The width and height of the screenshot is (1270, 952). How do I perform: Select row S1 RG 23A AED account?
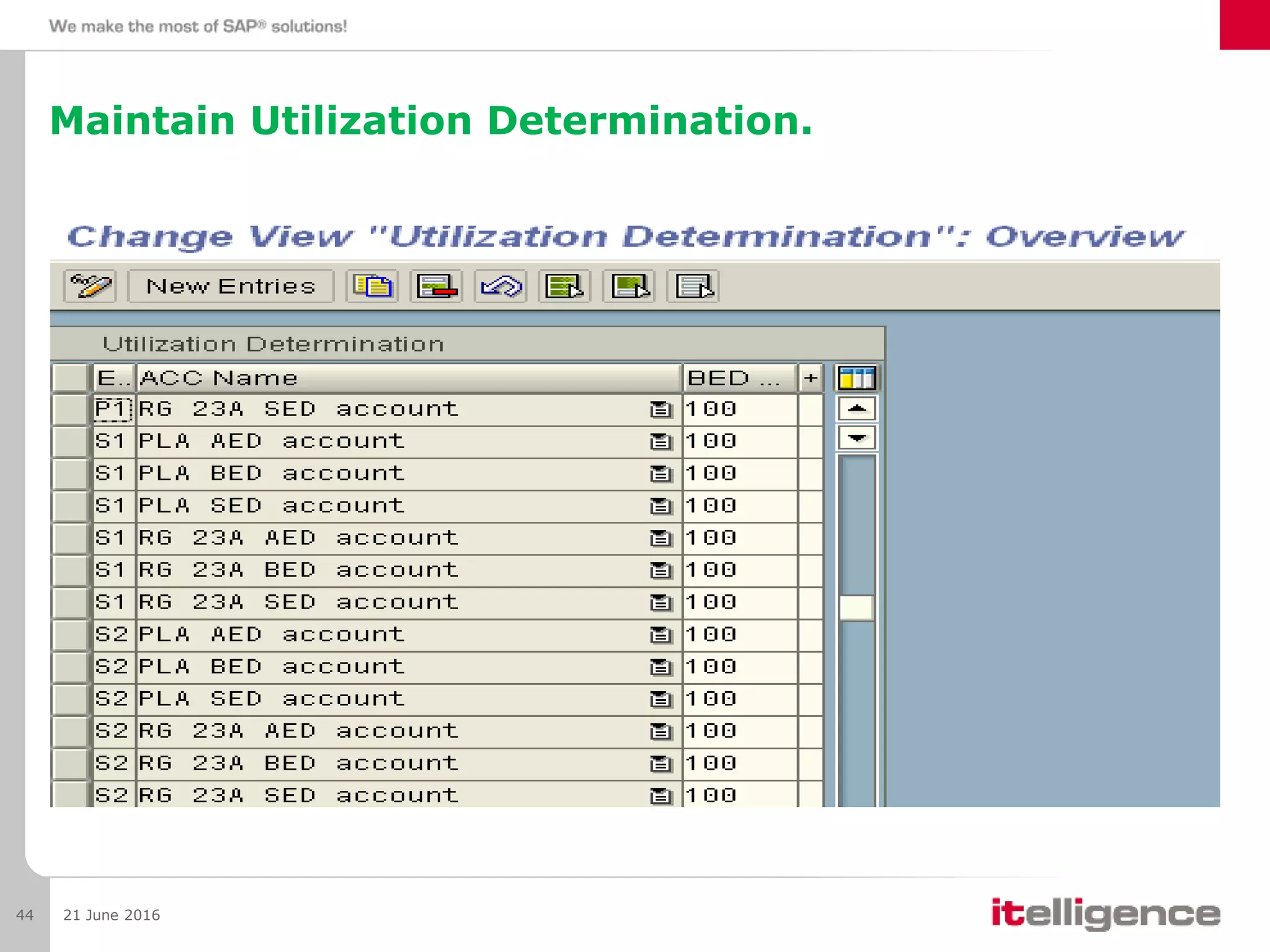[x=70, y=538]
